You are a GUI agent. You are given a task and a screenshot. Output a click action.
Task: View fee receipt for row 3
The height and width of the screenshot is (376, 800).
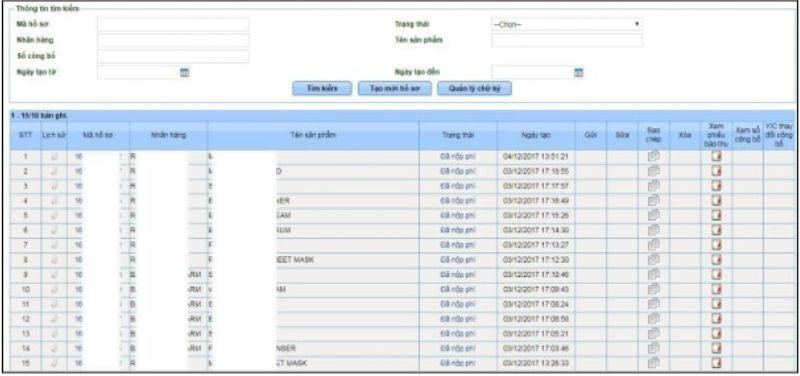(x=717, y=186)
